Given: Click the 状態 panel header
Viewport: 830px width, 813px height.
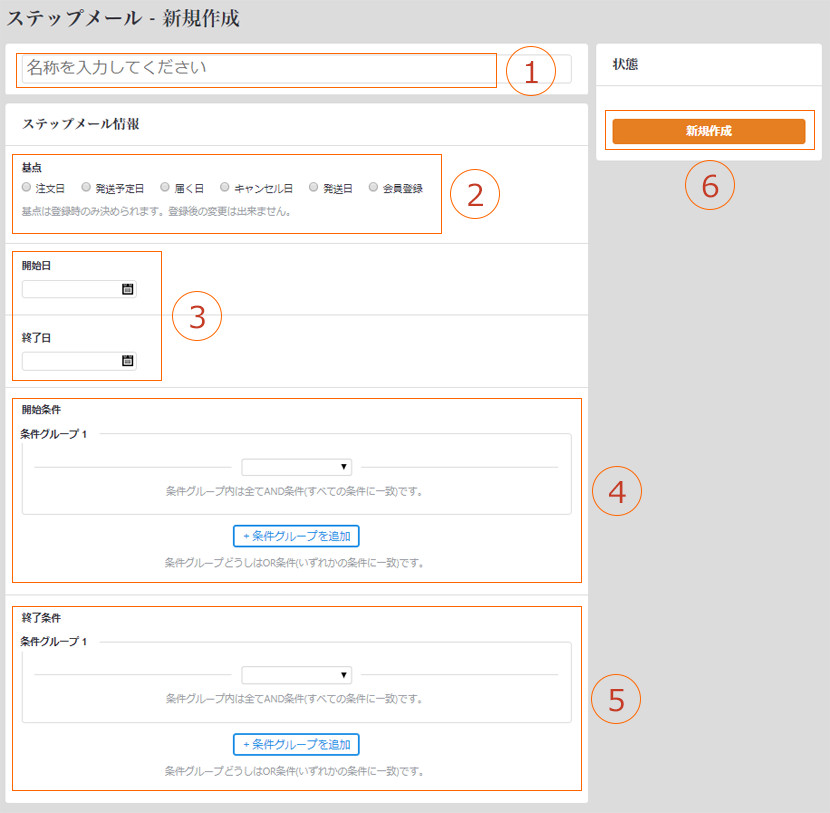Looking at the screenshot, I should point(625,65).
